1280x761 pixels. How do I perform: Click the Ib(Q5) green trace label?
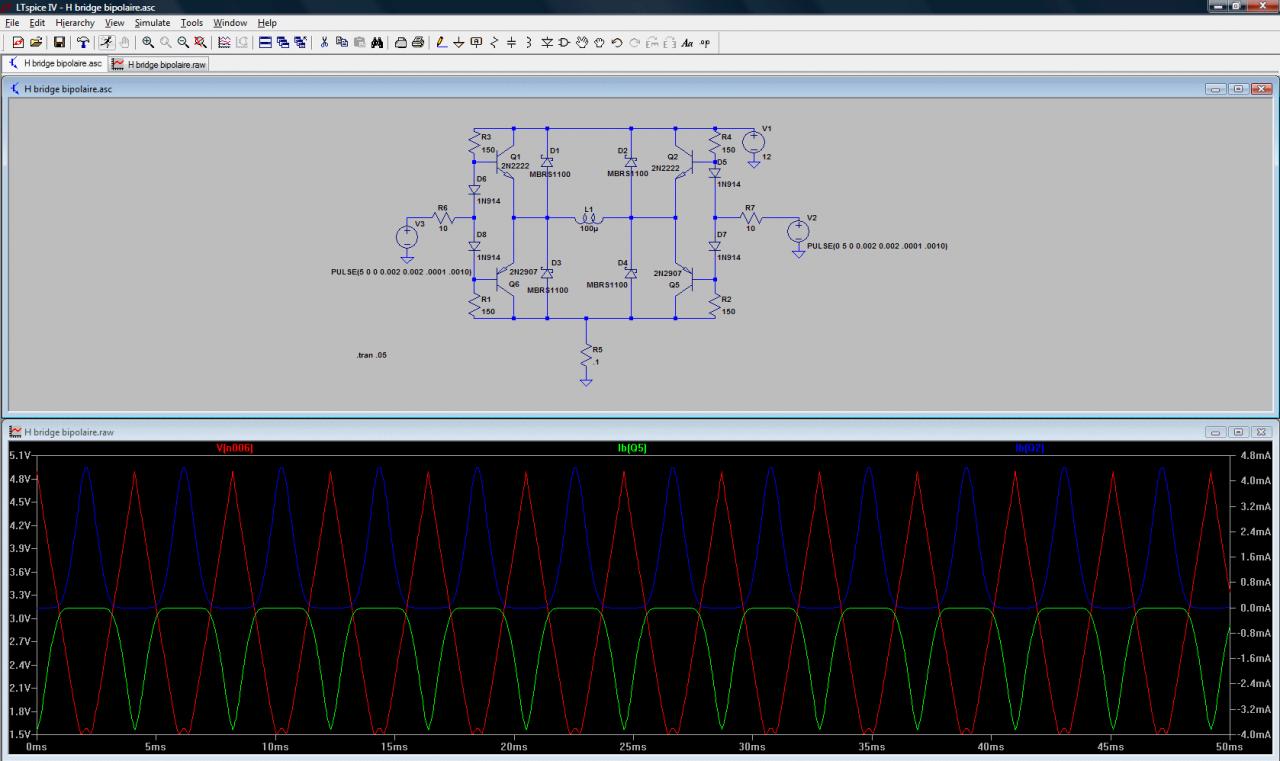click(632, 448)
